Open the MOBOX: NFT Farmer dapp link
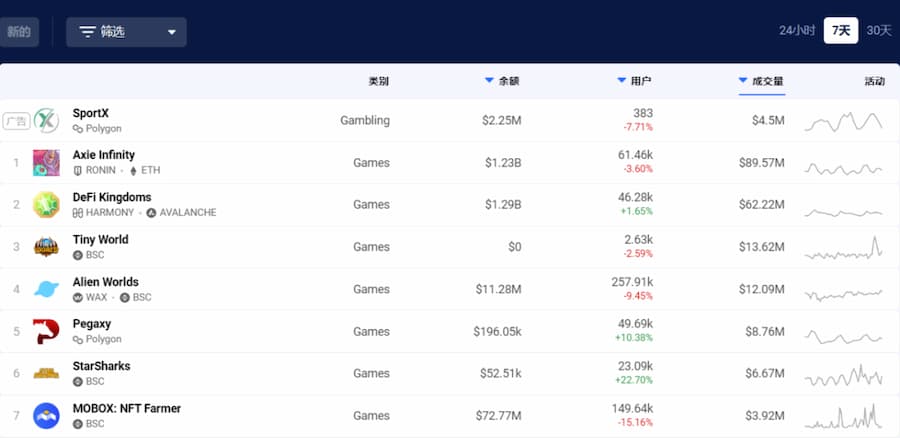The image size is (900, 438). point(127,409)
